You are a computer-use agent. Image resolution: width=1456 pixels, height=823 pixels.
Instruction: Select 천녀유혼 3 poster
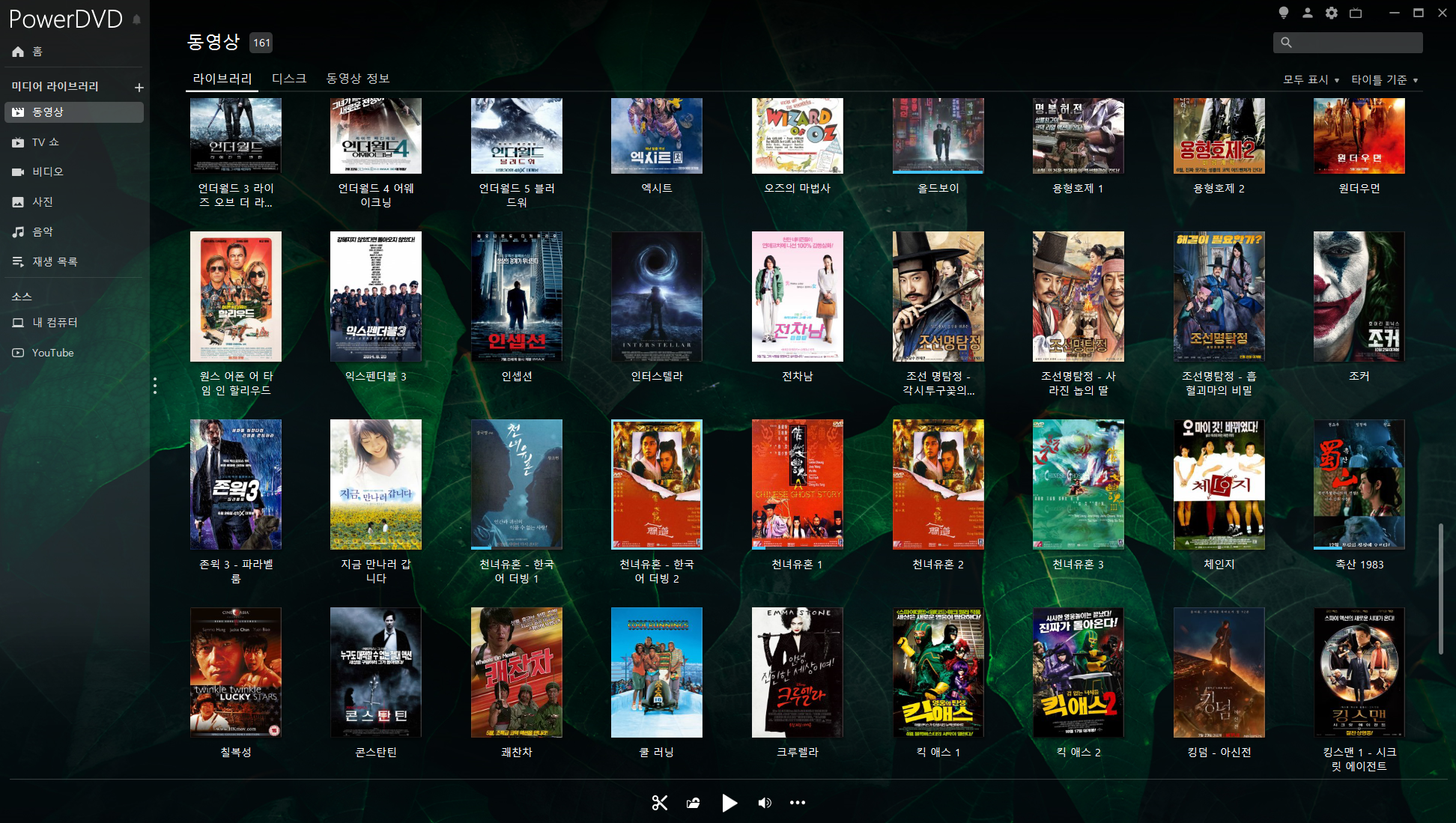coord(1079,485)
